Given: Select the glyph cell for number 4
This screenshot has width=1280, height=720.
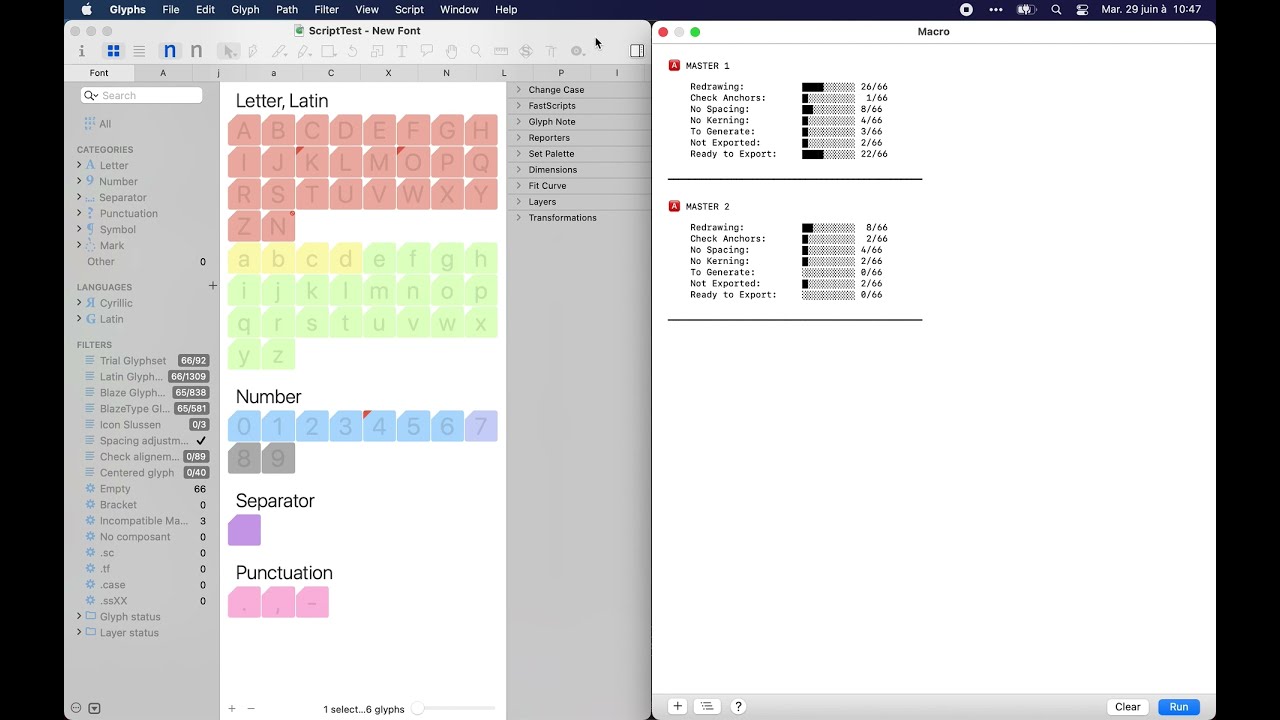Looking at the screenshot, I should [x=379, y=426].
